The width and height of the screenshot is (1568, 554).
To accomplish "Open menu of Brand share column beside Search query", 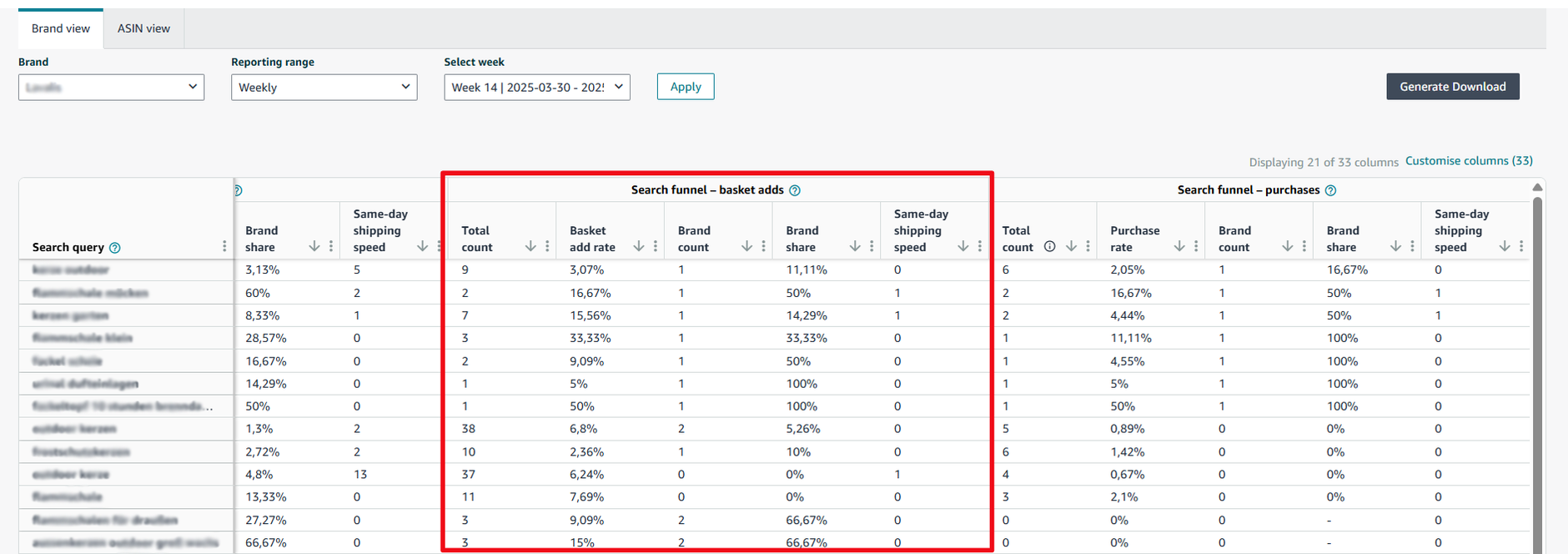I will 331,246.
